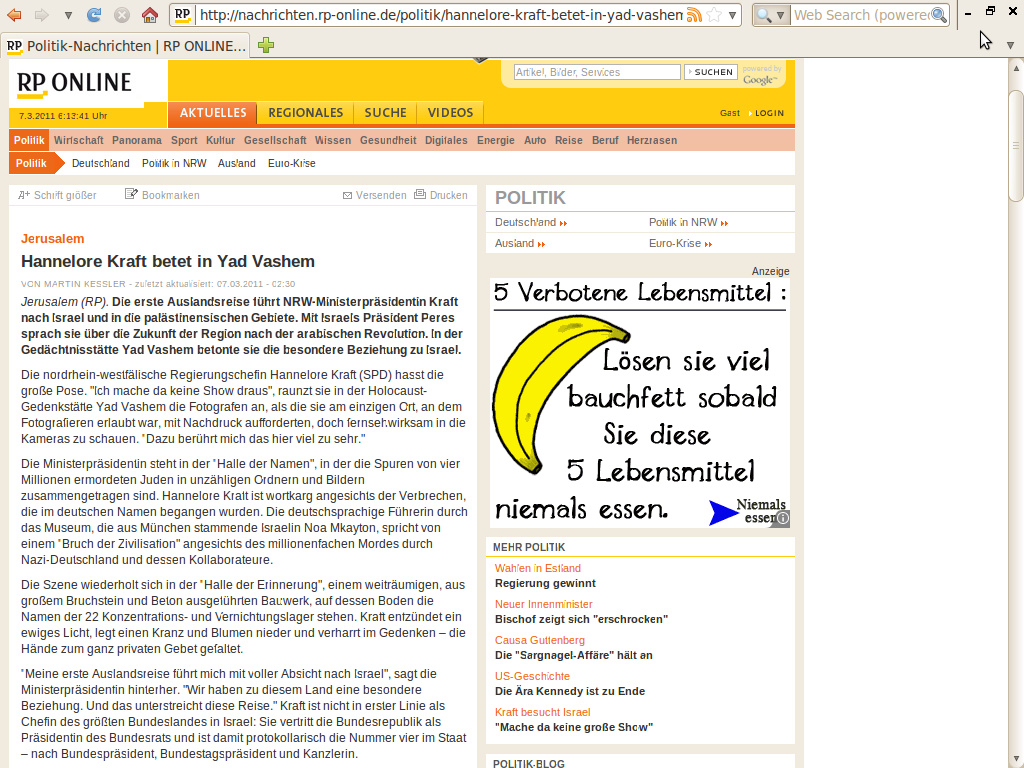Reload the page with the refresh icon

94,15
